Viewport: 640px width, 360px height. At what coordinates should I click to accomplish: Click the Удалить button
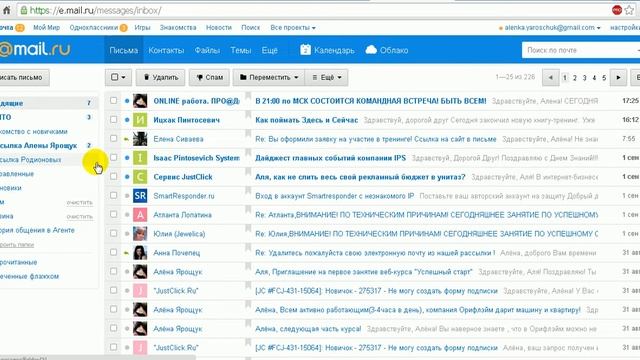160,77
